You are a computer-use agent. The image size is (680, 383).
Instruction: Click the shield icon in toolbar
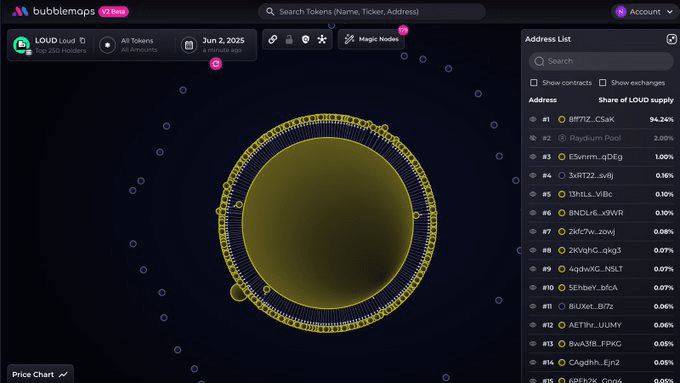[x=305, y=39]
